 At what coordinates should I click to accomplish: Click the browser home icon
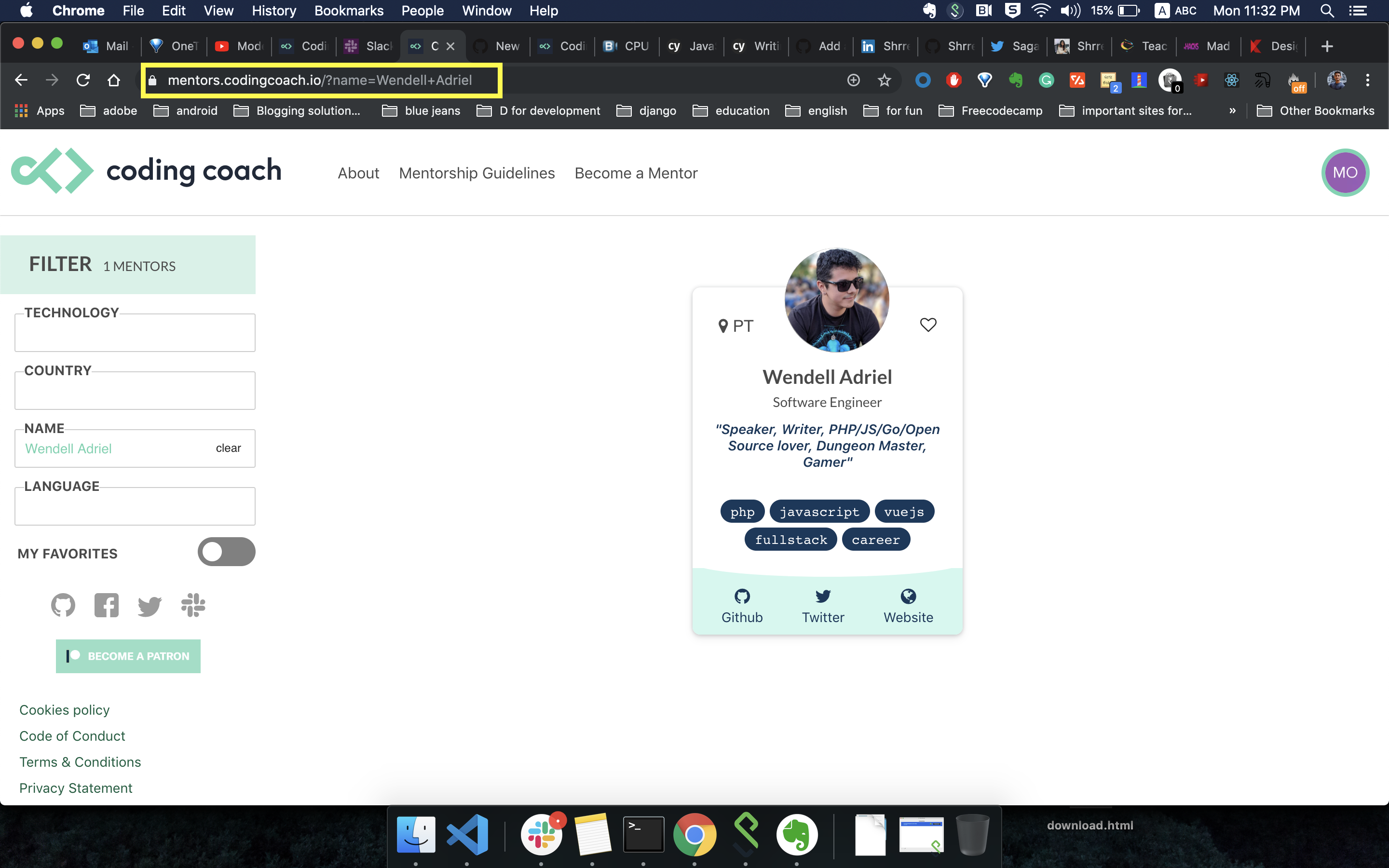coord(114,80)
